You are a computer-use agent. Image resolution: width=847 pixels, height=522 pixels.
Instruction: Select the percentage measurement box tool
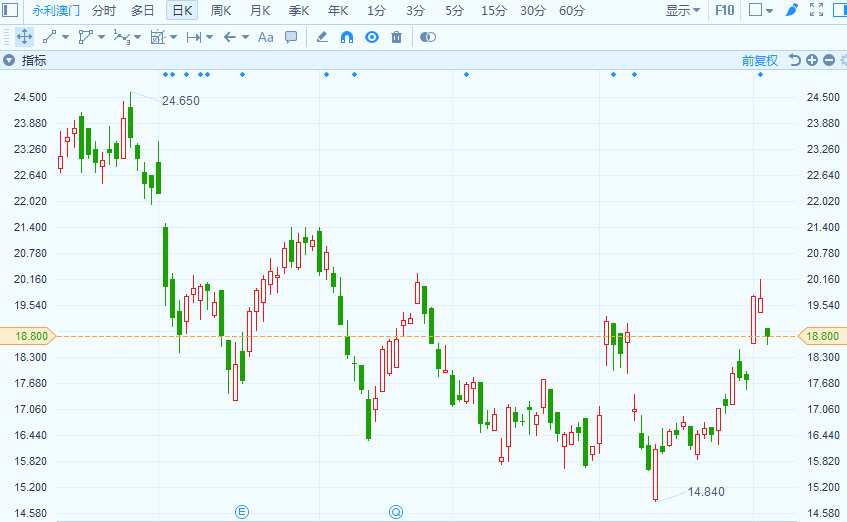coord(158,37)
